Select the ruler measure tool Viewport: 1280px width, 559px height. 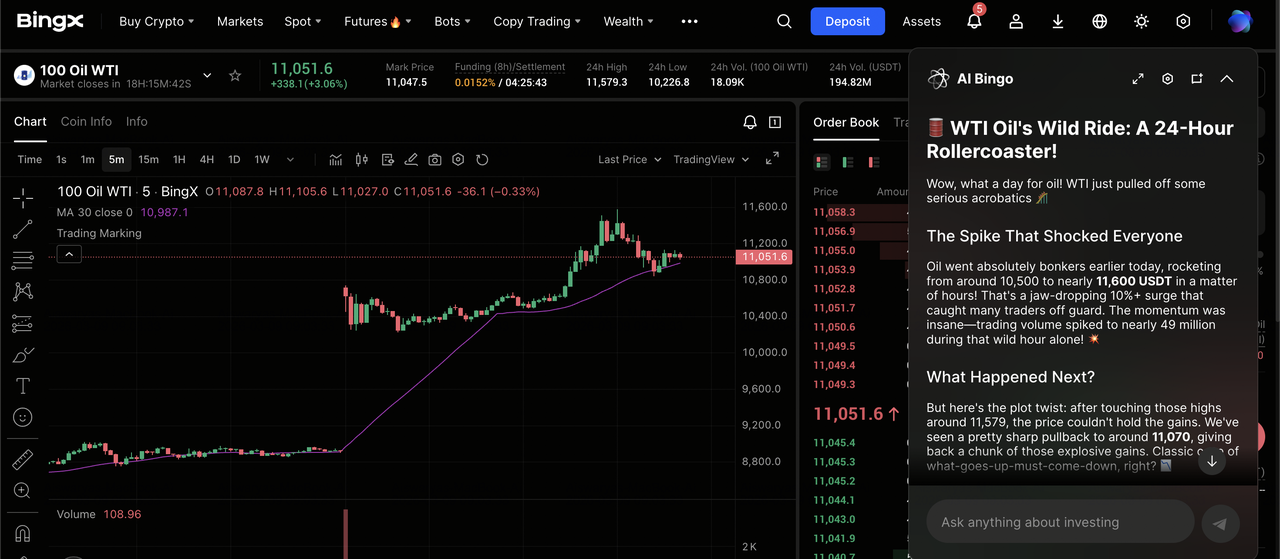(x=22, y=460)
